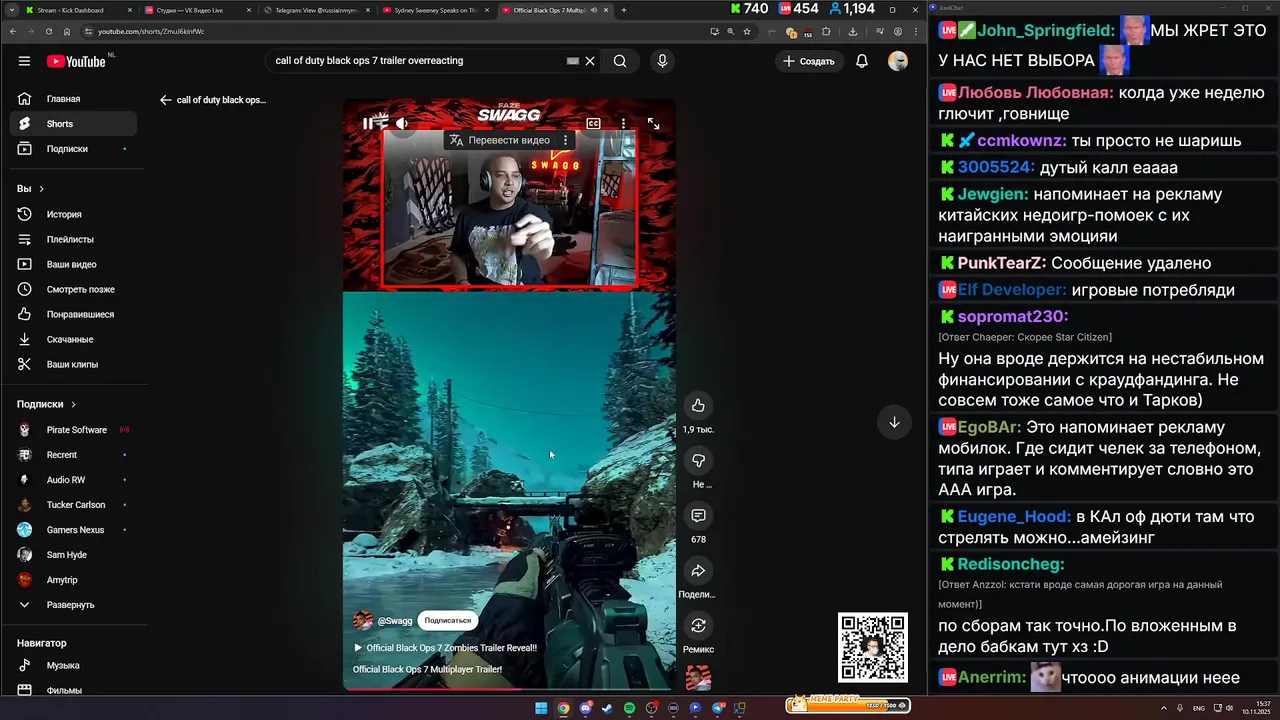Click the YouTube logo

[76, 61]
